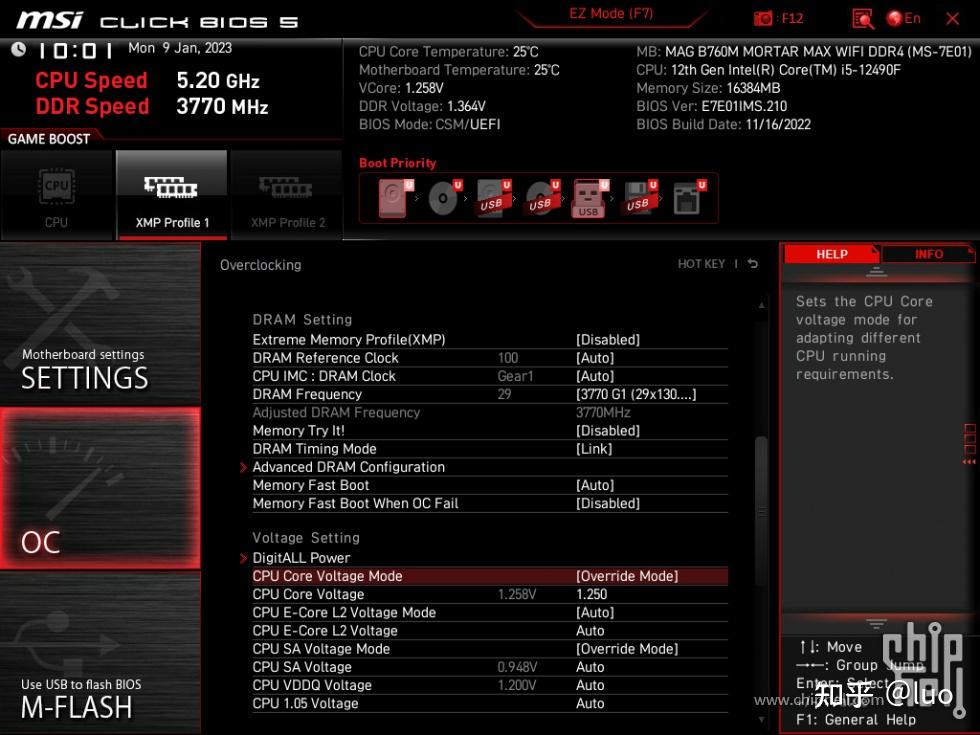
Task: Click help panel top collapse handle
Action: click(876, 272)
